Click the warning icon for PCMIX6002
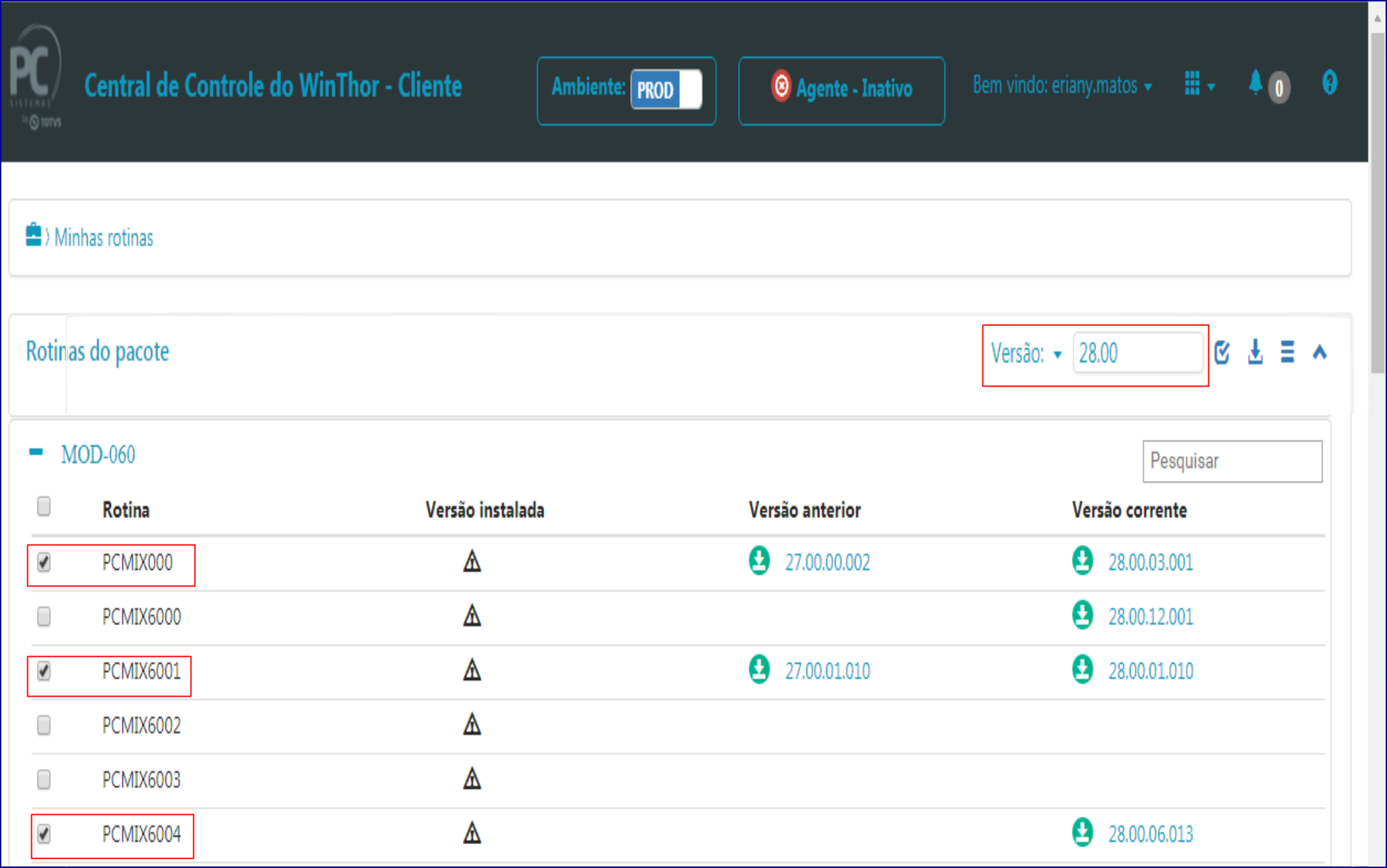 point(472,725)
